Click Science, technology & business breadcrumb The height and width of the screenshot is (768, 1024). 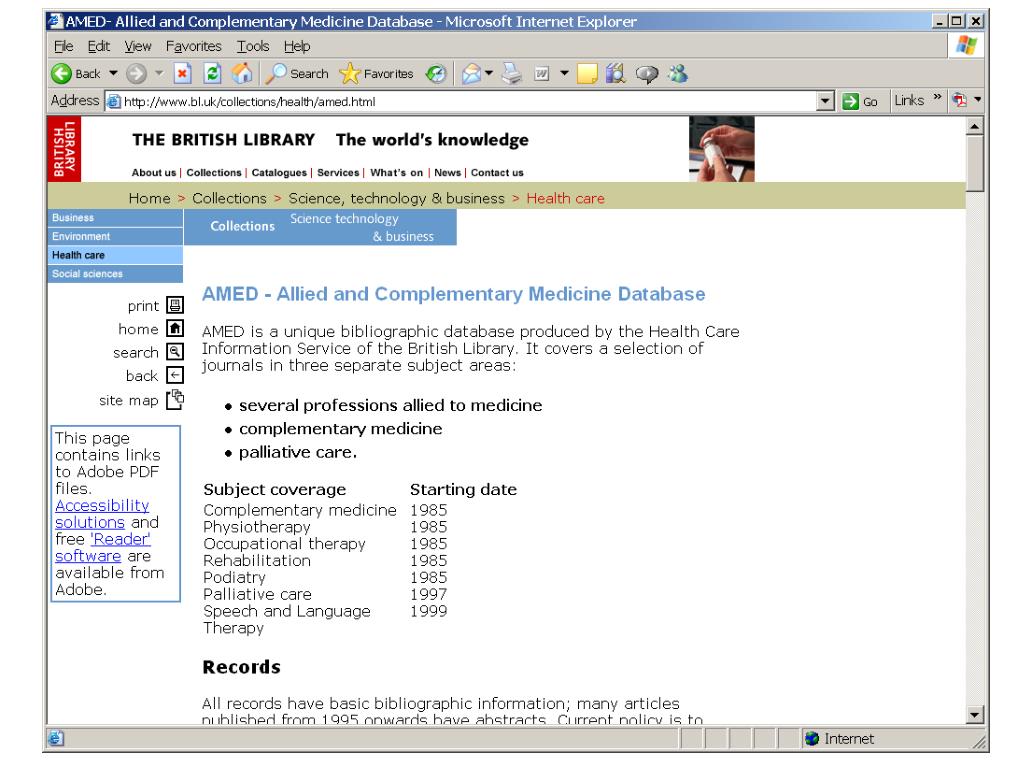[x=396, y=199]
